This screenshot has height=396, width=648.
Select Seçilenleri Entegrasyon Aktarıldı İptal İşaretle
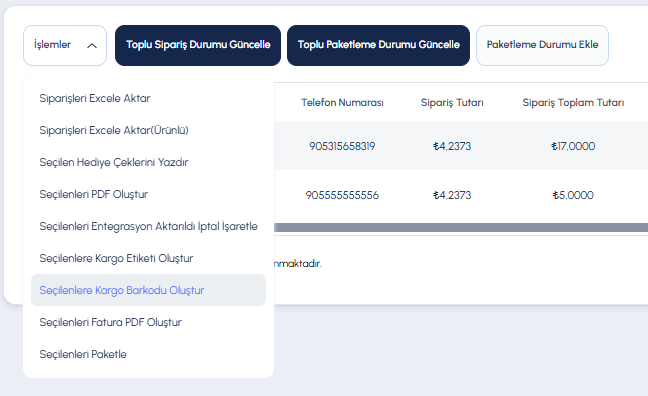pos(148,226)
